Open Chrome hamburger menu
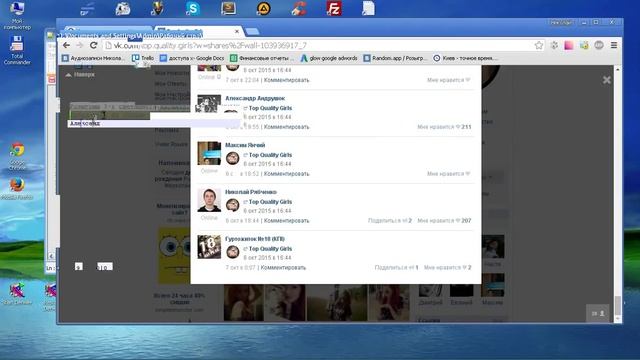The height and width of the screenshot is (360, 640). click(x=614, y=45)
